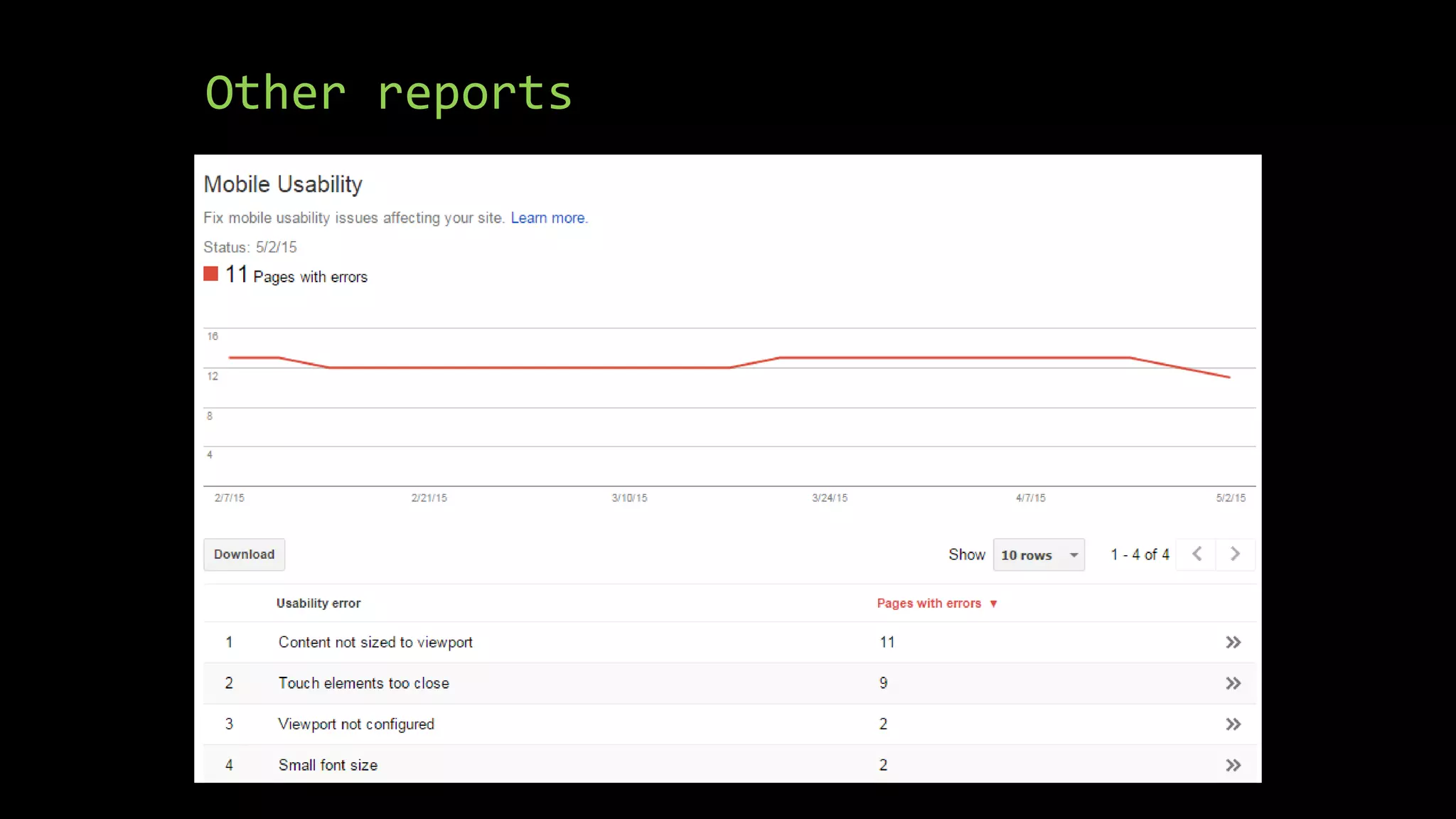This screenshot has height=819, width=1456.
Task: Click the 3/24/15 date on chart axis
Action: pyautogui.click(x=830, y=498)
